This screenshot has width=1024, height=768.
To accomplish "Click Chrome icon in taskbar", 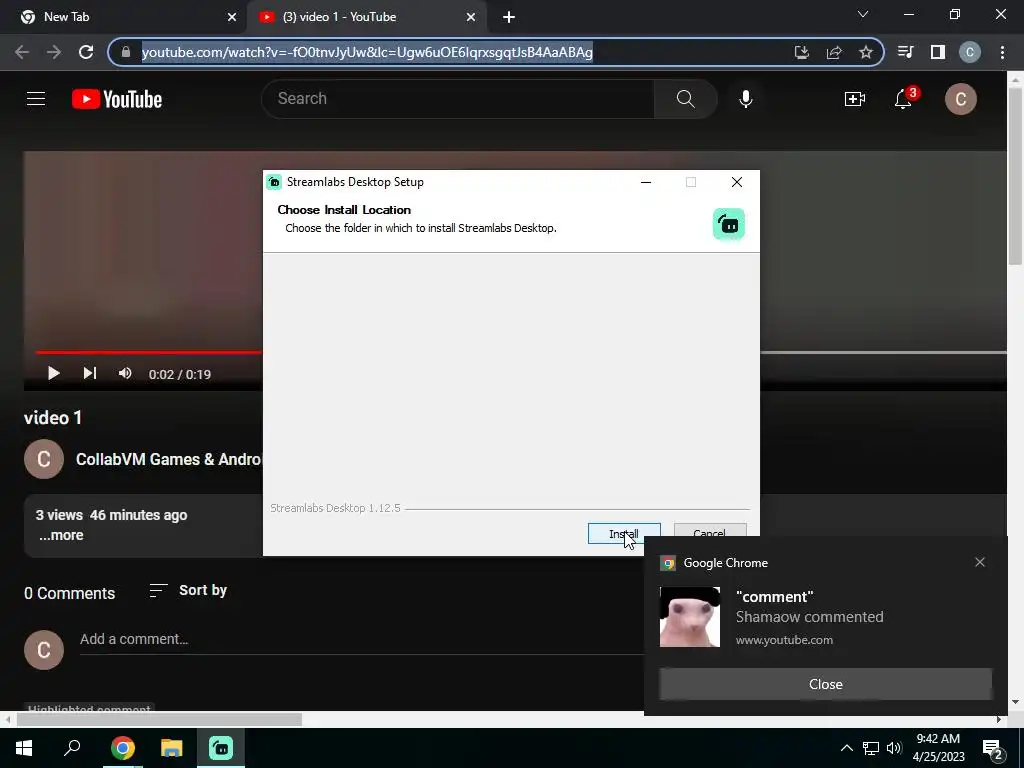I will (x=122, y=748).
